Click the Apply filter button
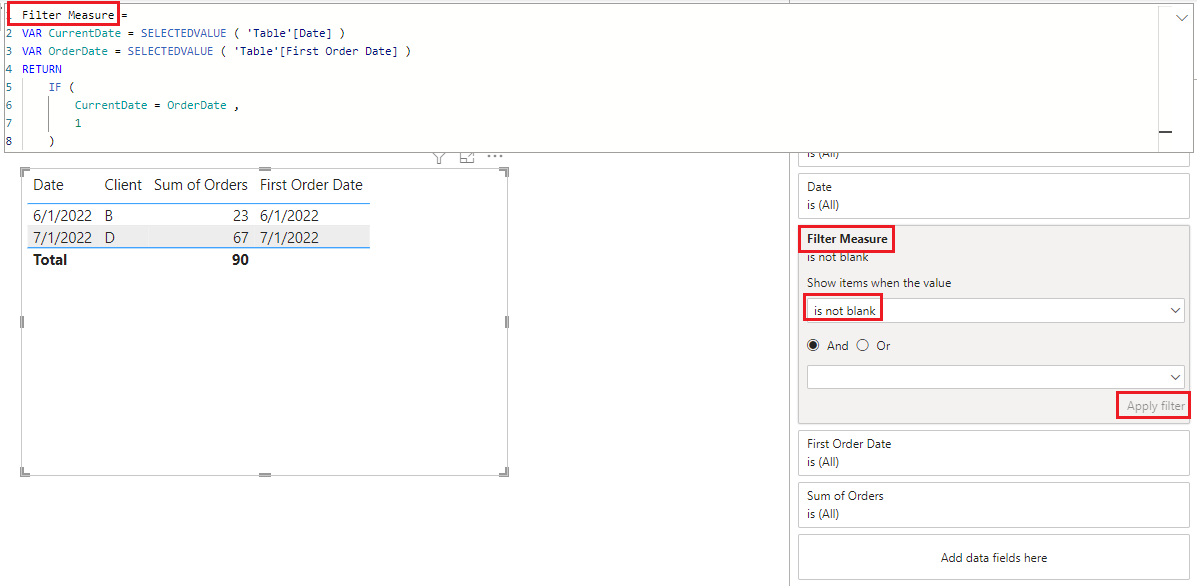 1155,407
